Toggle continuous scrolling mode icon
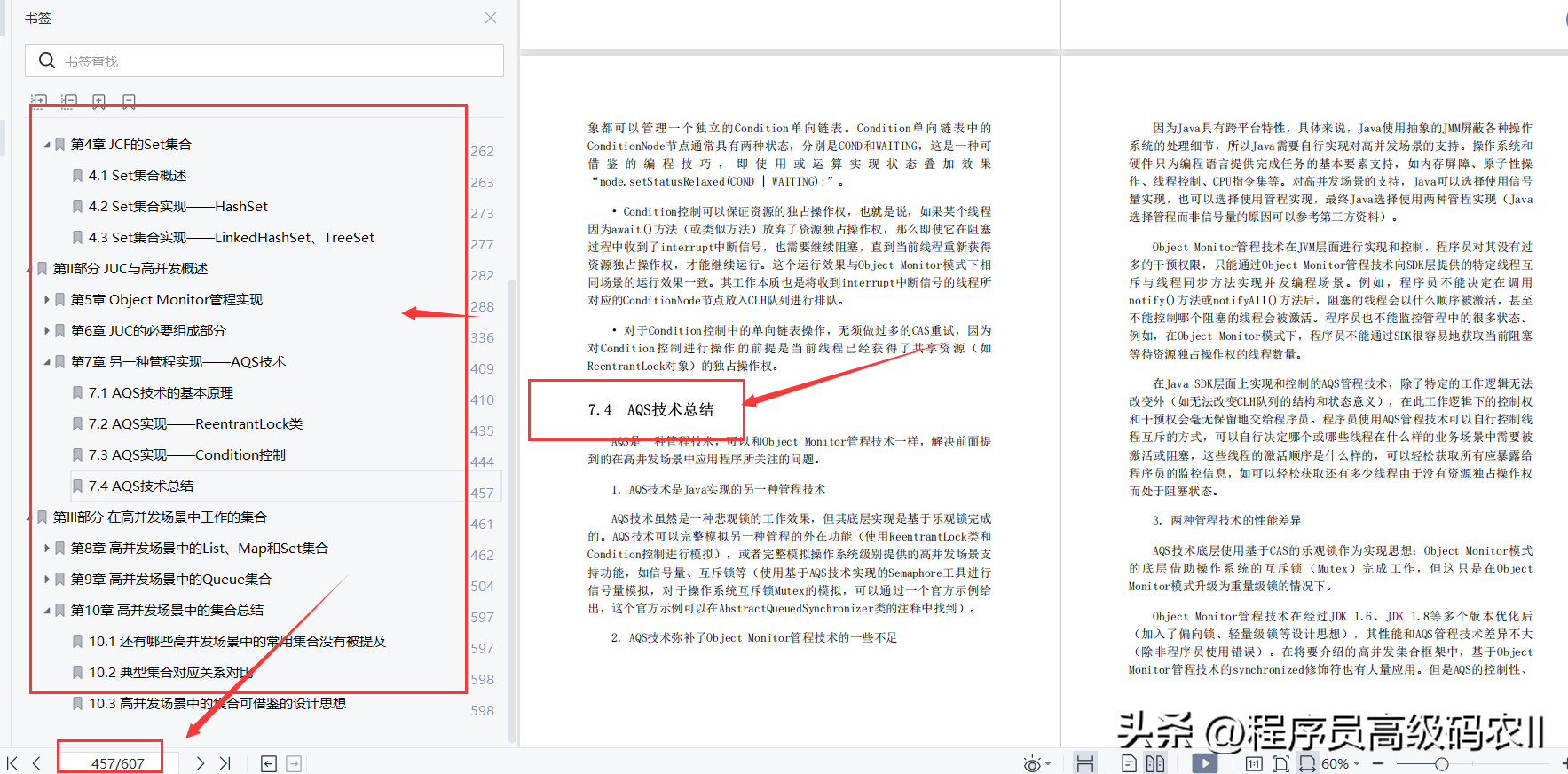This screenshot has width=1568, height=774. [x=1084, y=763]
